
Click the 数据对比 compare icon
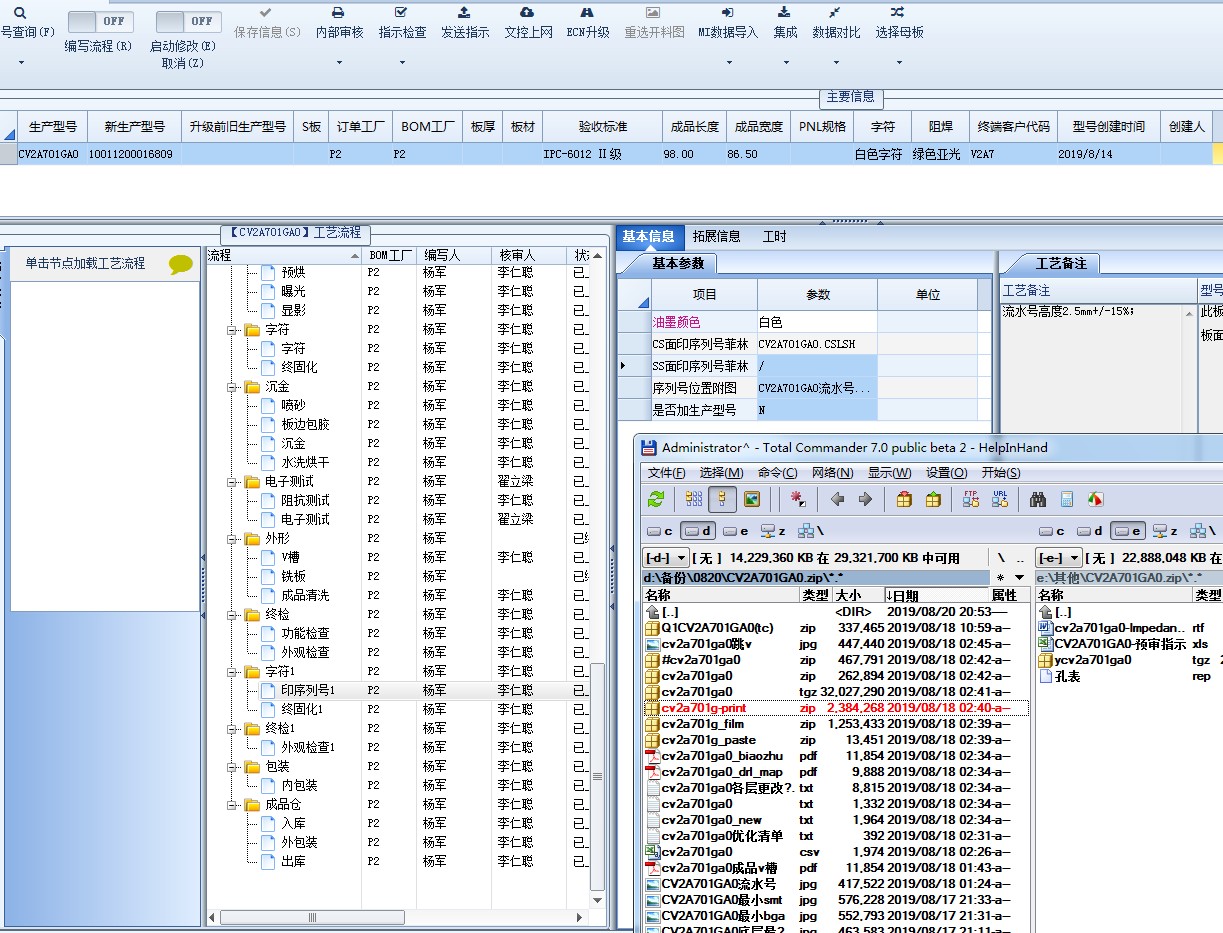coord(836,13)
